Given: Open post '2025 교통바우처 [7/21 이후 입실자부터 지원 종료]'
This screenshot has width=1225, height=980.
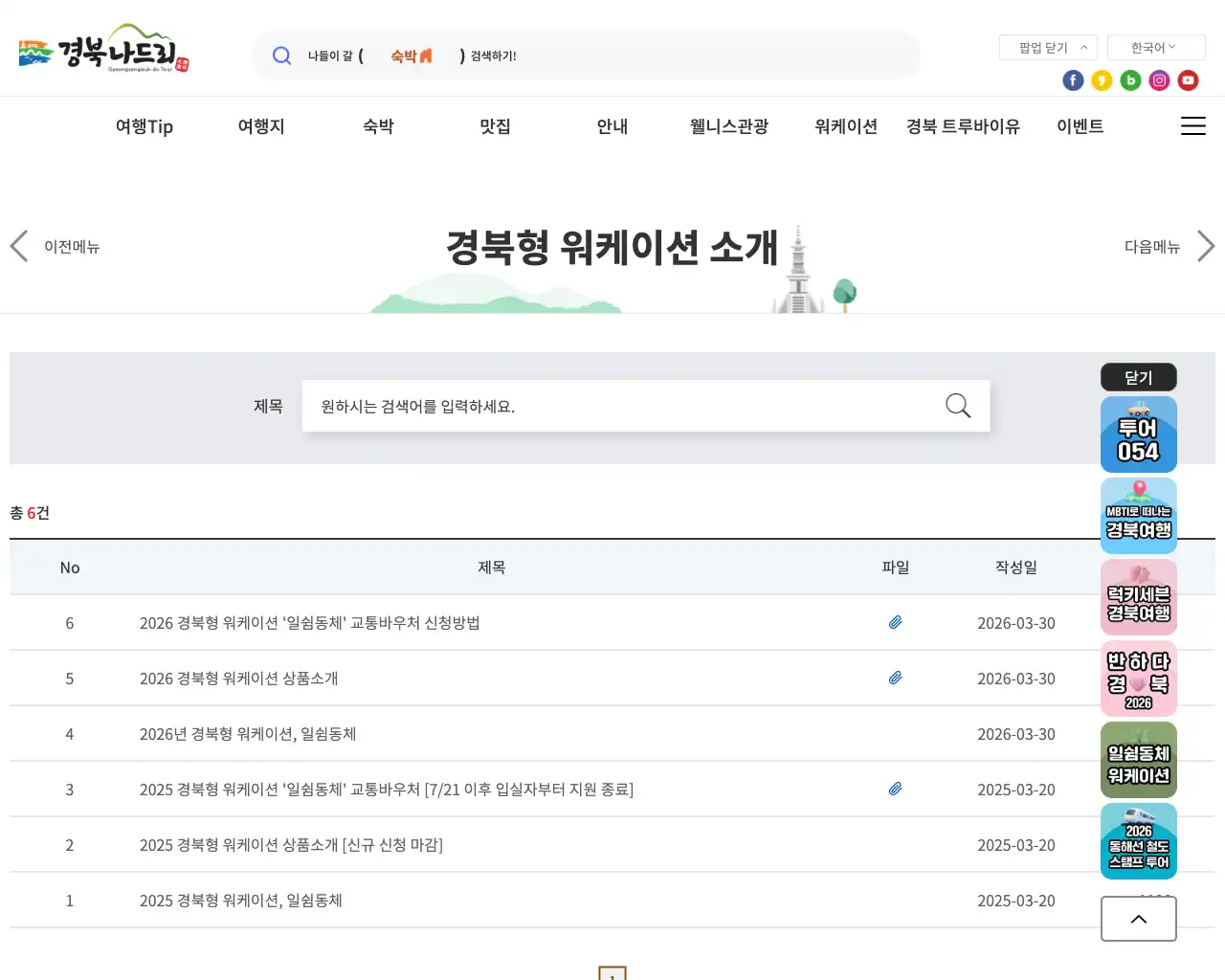Looking at the screenshot, I should tap(386, 790).
